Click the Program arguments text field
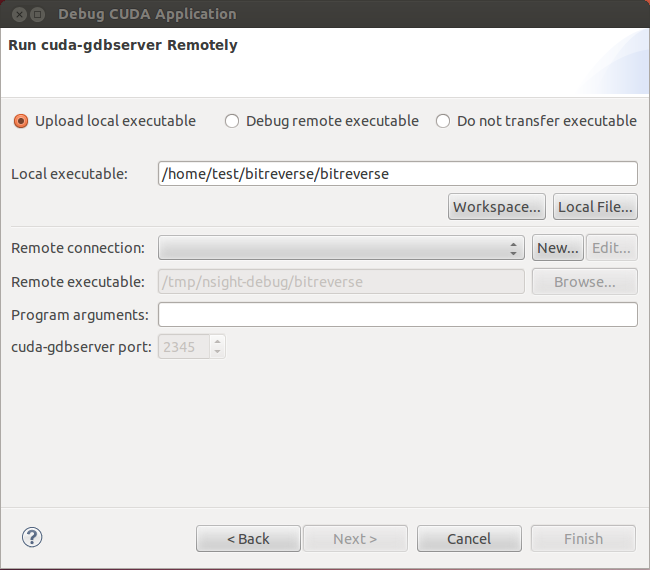The height and width of the screenshot is (570, 650). (397, 315)
